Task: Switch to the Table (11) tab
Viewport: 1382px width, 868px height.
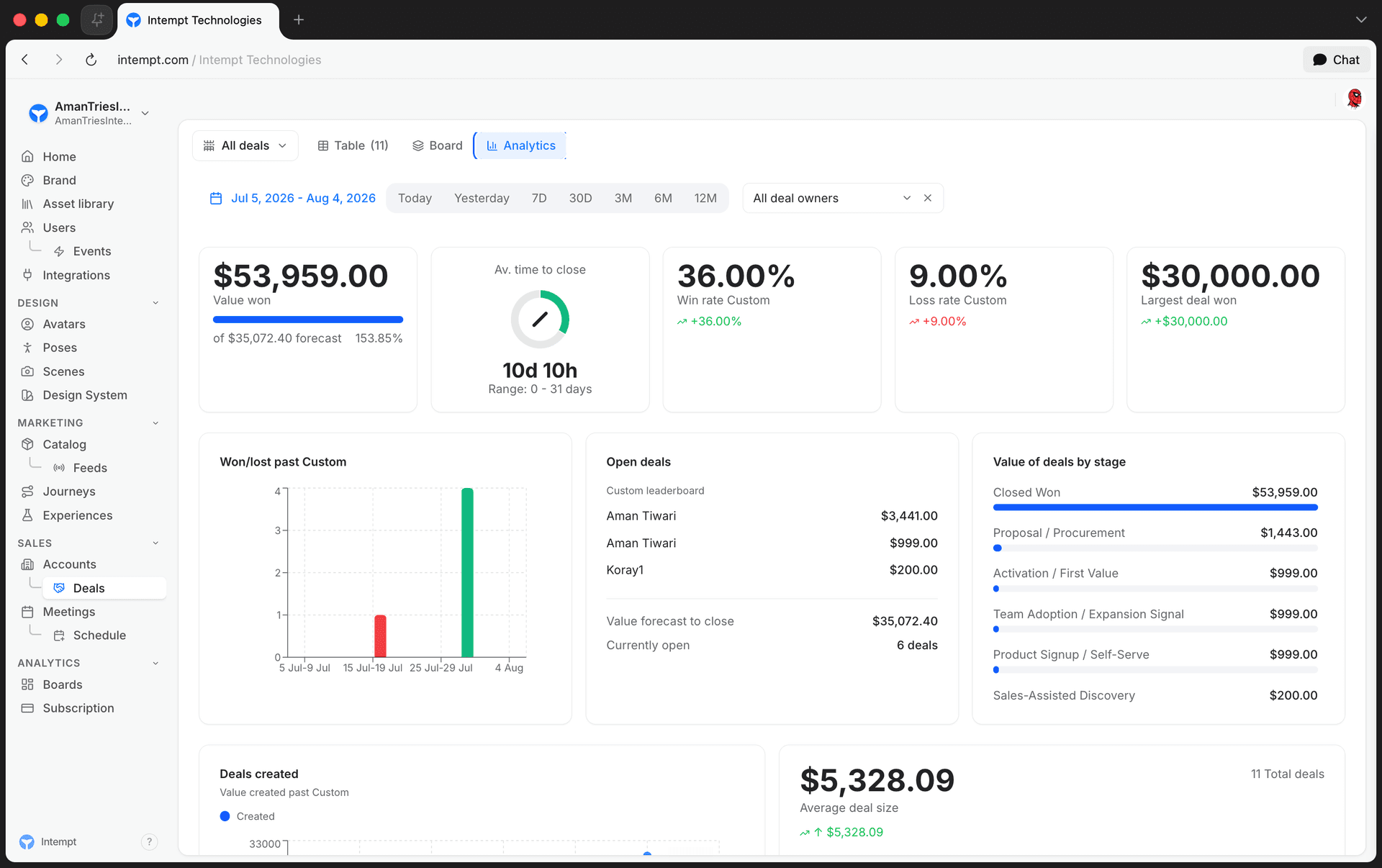Action: [x=353, y=145]
